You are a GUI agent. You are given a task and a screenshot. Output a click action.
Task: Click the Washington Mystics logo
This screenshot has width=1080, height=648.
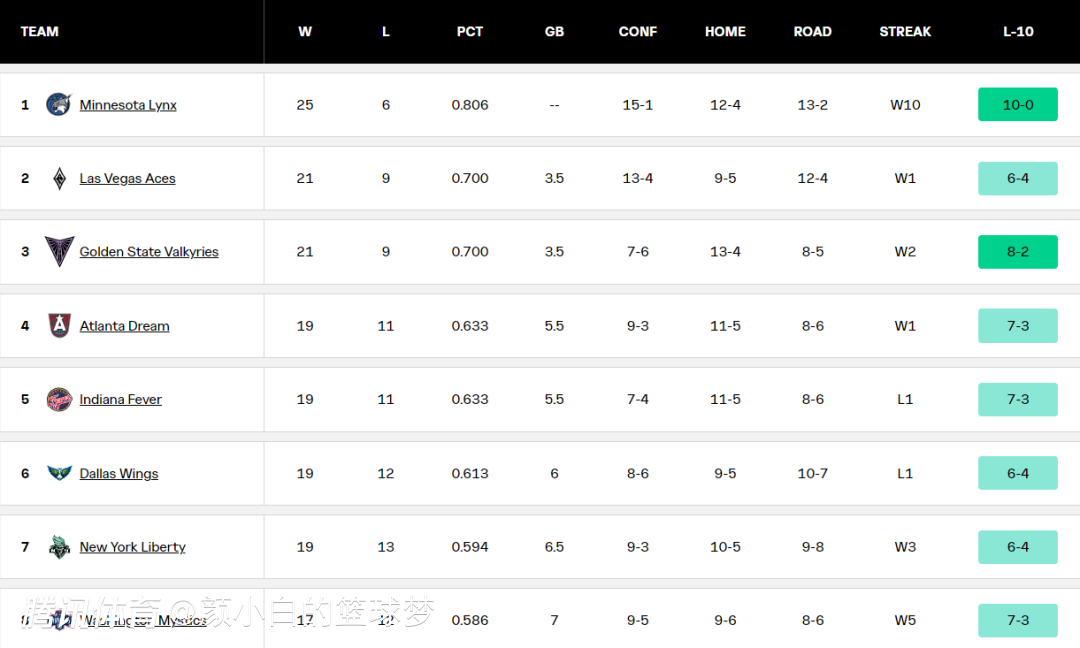60,620
